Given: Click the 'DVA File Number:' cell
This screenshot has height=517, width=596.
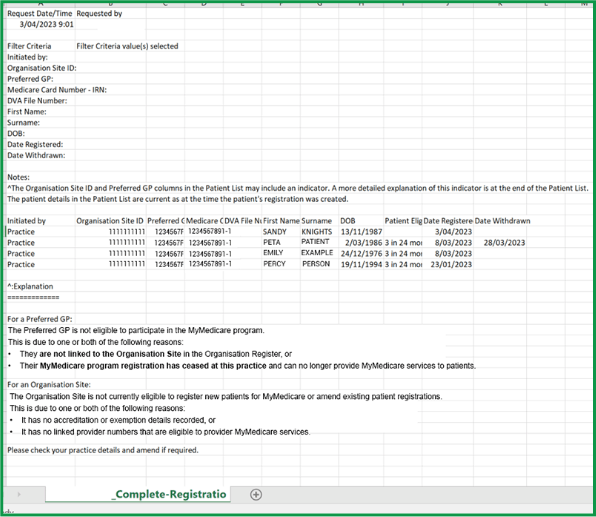Looking at the screenshot, I should (37, 101).
